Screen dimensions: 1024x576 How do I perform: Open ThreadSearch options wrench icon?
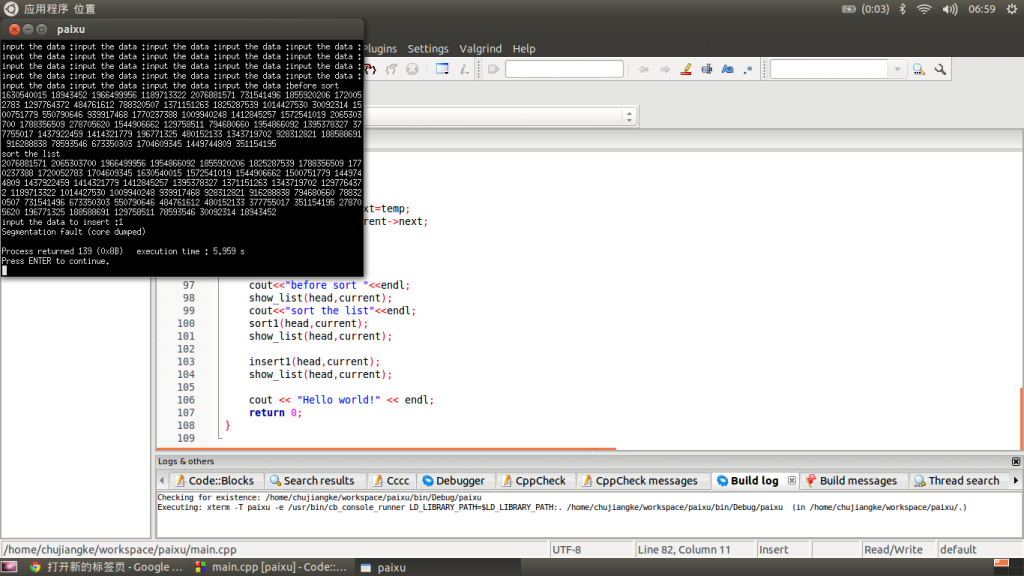click(x=940, y=69)
